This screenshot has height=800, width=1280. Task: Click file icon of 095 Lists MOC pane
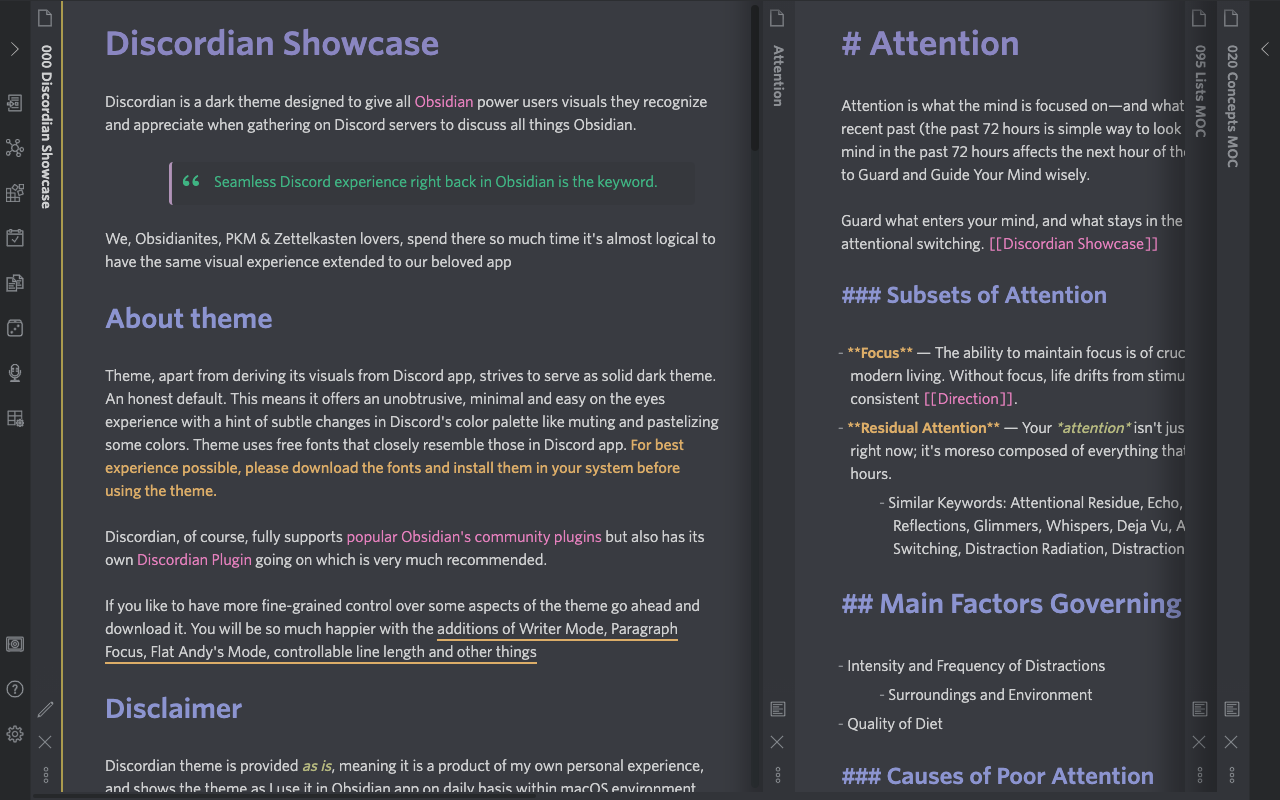tap(1200, 18)
